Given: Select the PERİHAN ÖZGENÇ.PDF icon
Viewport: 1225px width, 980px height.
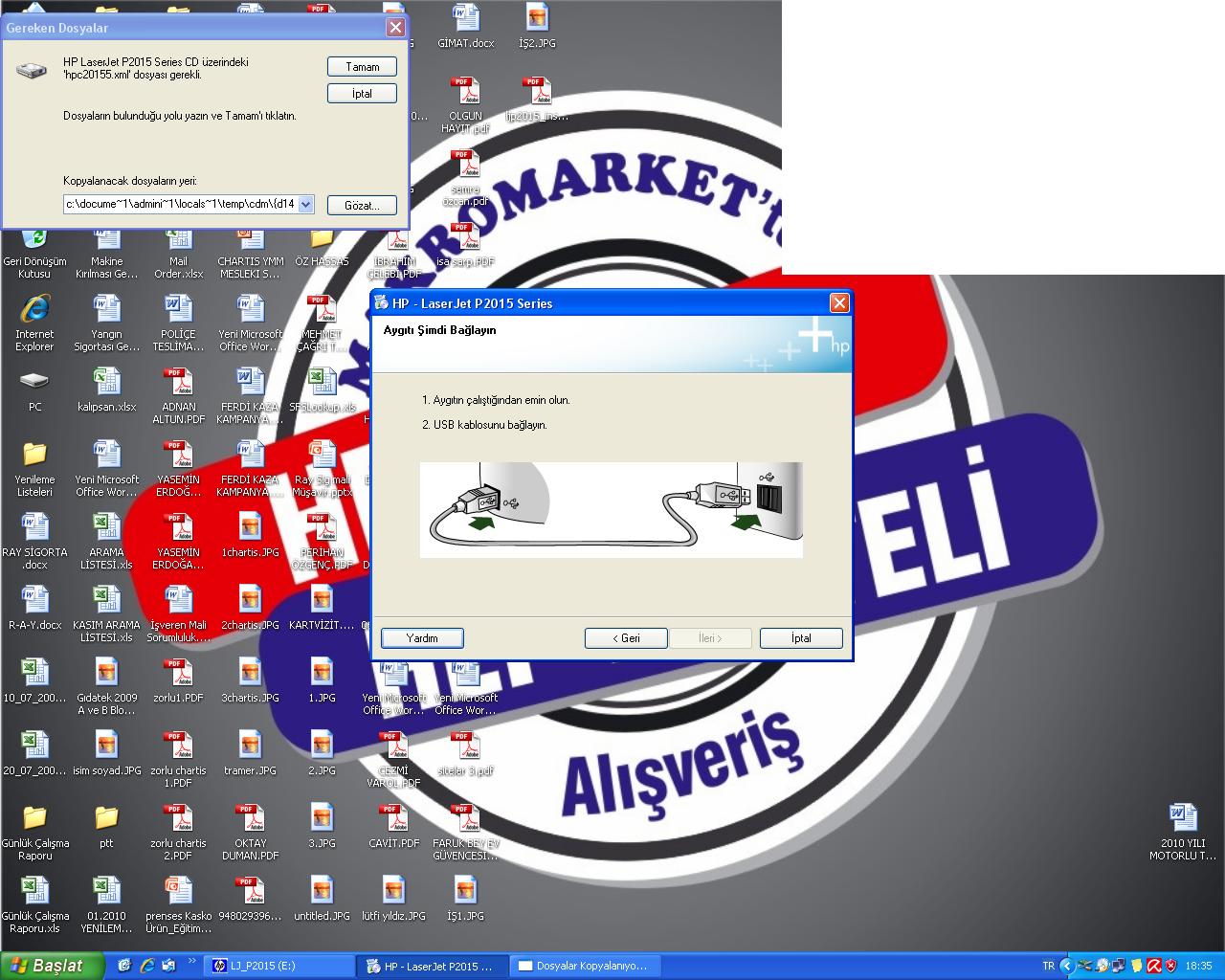Looking at the screenshot, I should pyautogui.click(x=322, y=526).
